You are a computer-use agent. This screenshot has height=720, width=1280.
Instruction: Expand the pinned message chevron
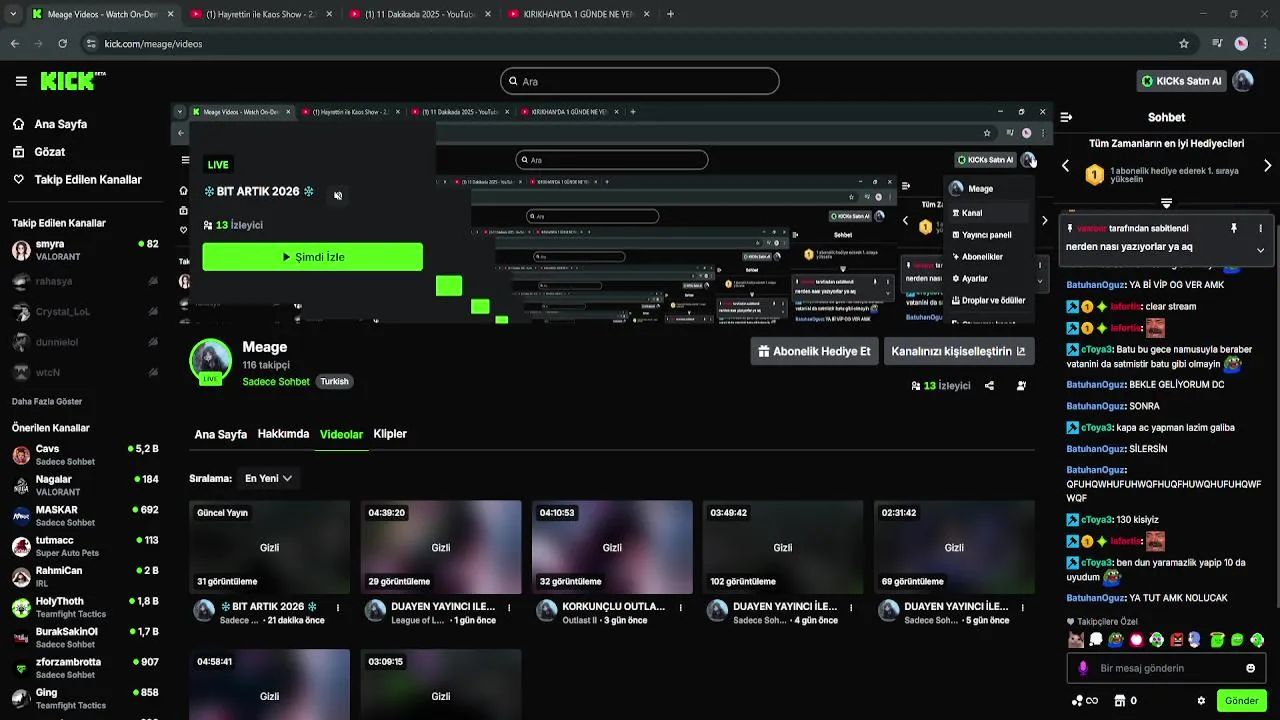tap(1260, 250)
